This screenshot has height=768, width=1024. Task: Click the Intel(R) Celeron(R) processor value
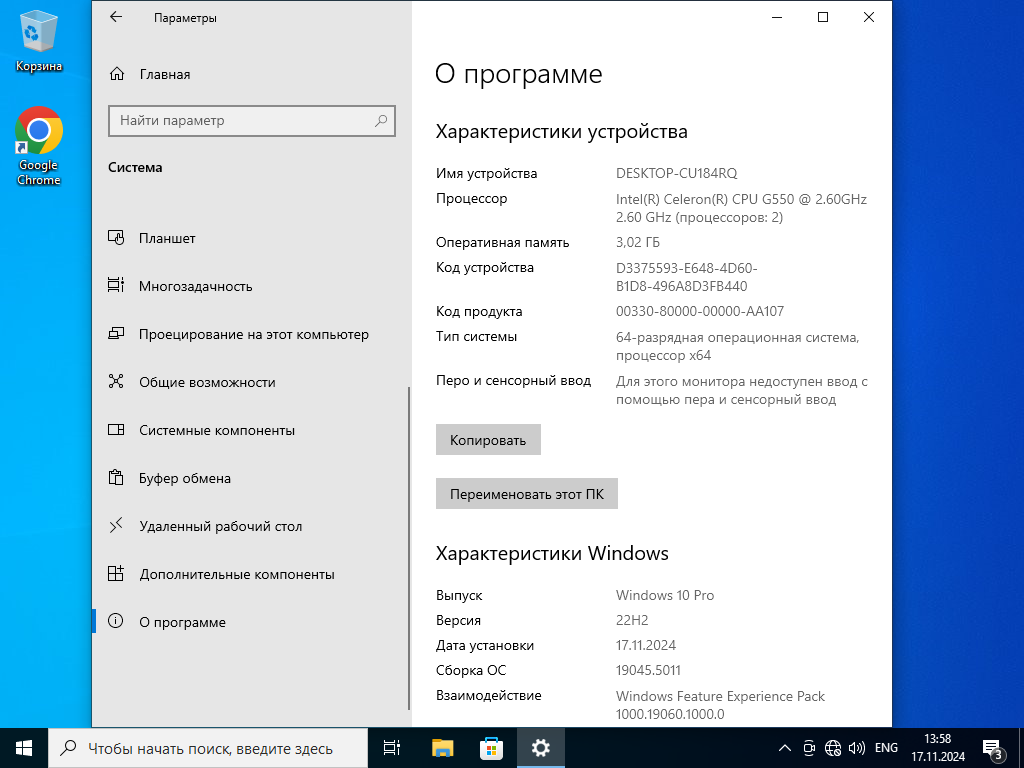point(741,208)
